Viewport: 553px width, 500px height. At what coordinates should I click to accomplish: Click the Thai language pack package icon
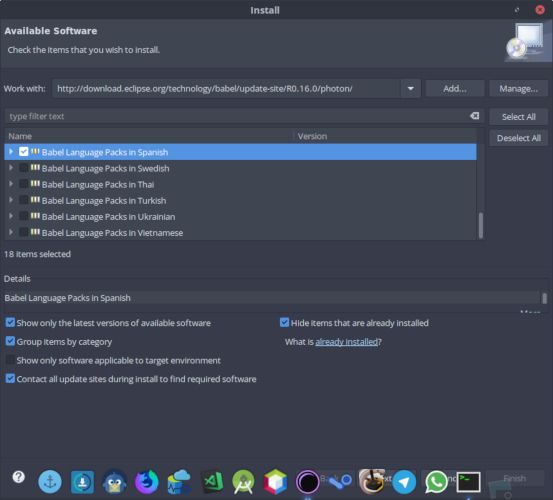(35, 184)
